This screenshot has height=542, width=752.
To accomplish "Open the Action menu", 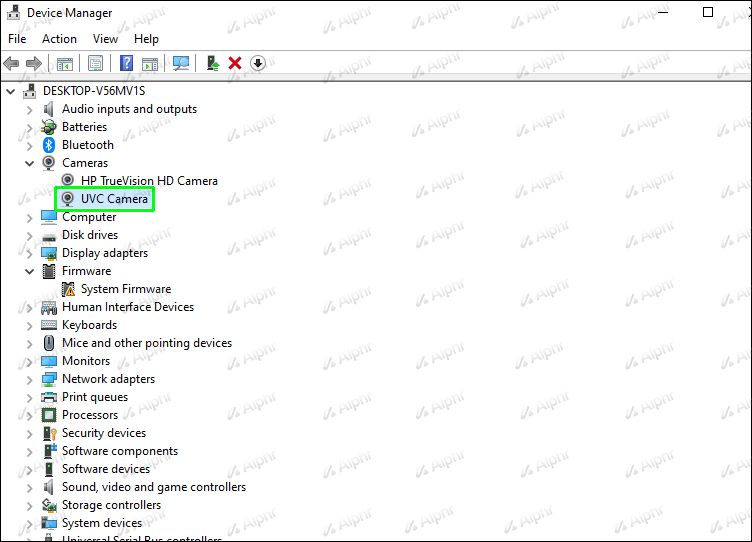I will tap(59, 39).
